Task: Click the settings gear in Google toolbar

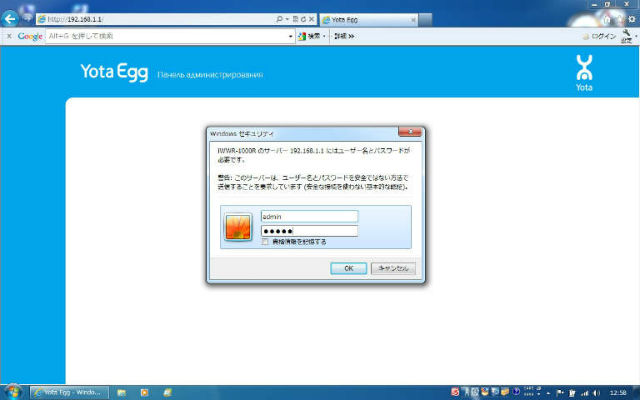Action: (627, 35)
